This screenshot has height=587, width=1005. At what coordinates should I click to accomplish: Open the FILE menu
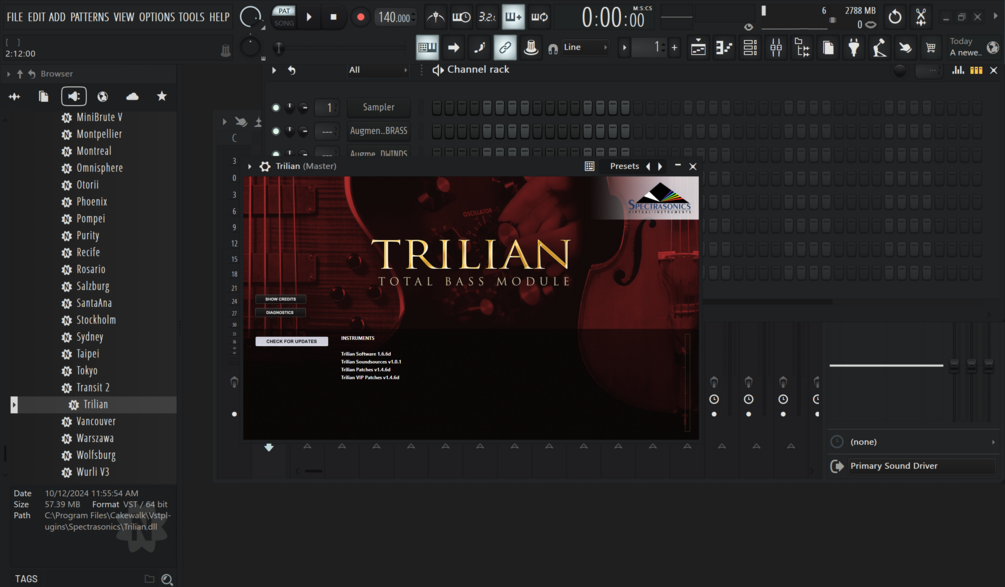(x=15, y=17)
